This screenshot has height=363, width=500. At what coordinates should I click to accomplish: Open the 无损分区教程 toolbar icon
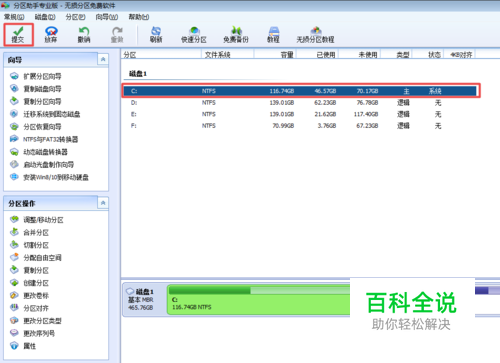(x=315, y=34)
